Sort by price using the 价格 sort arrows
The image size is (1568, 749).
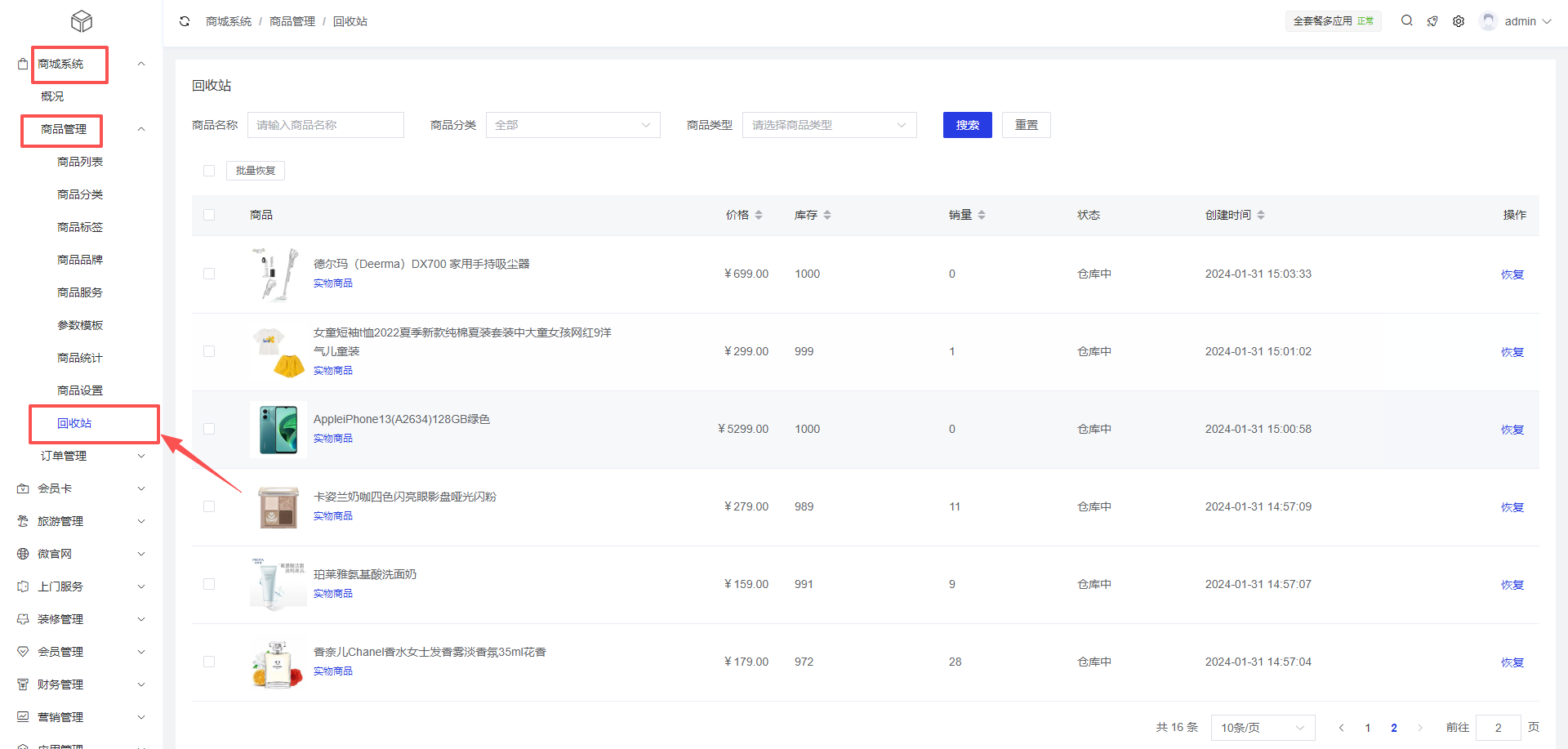(x=759, y=215)
